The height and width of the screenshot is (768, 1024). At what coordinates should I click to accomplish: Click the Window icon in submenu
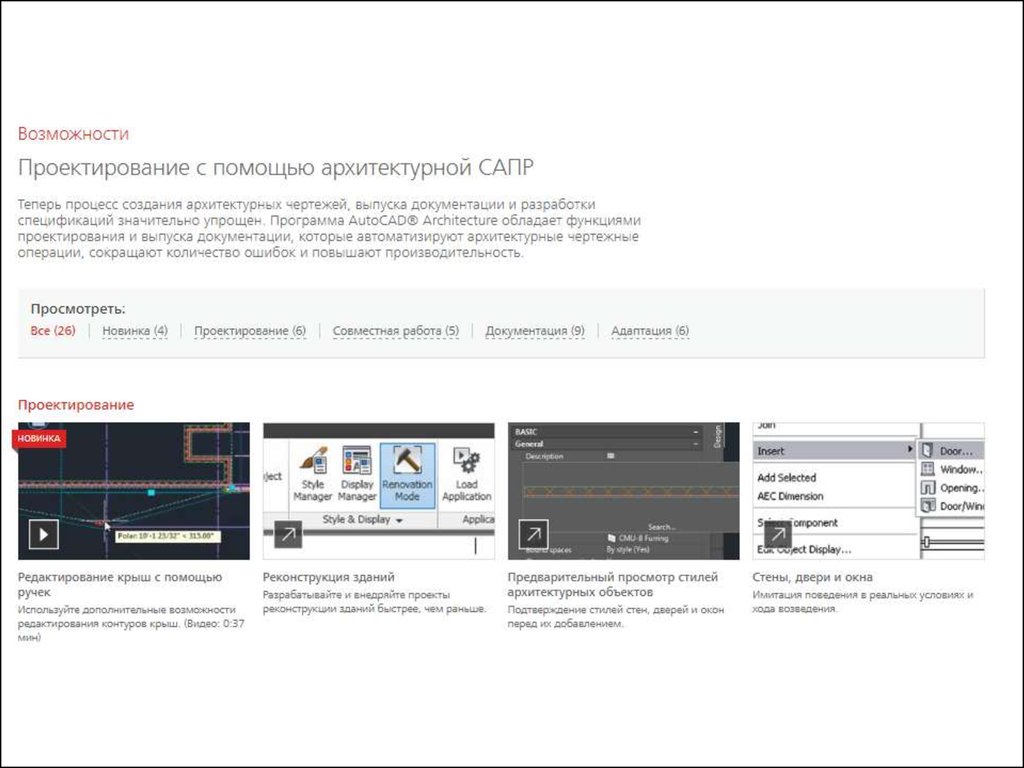(928, 469)
